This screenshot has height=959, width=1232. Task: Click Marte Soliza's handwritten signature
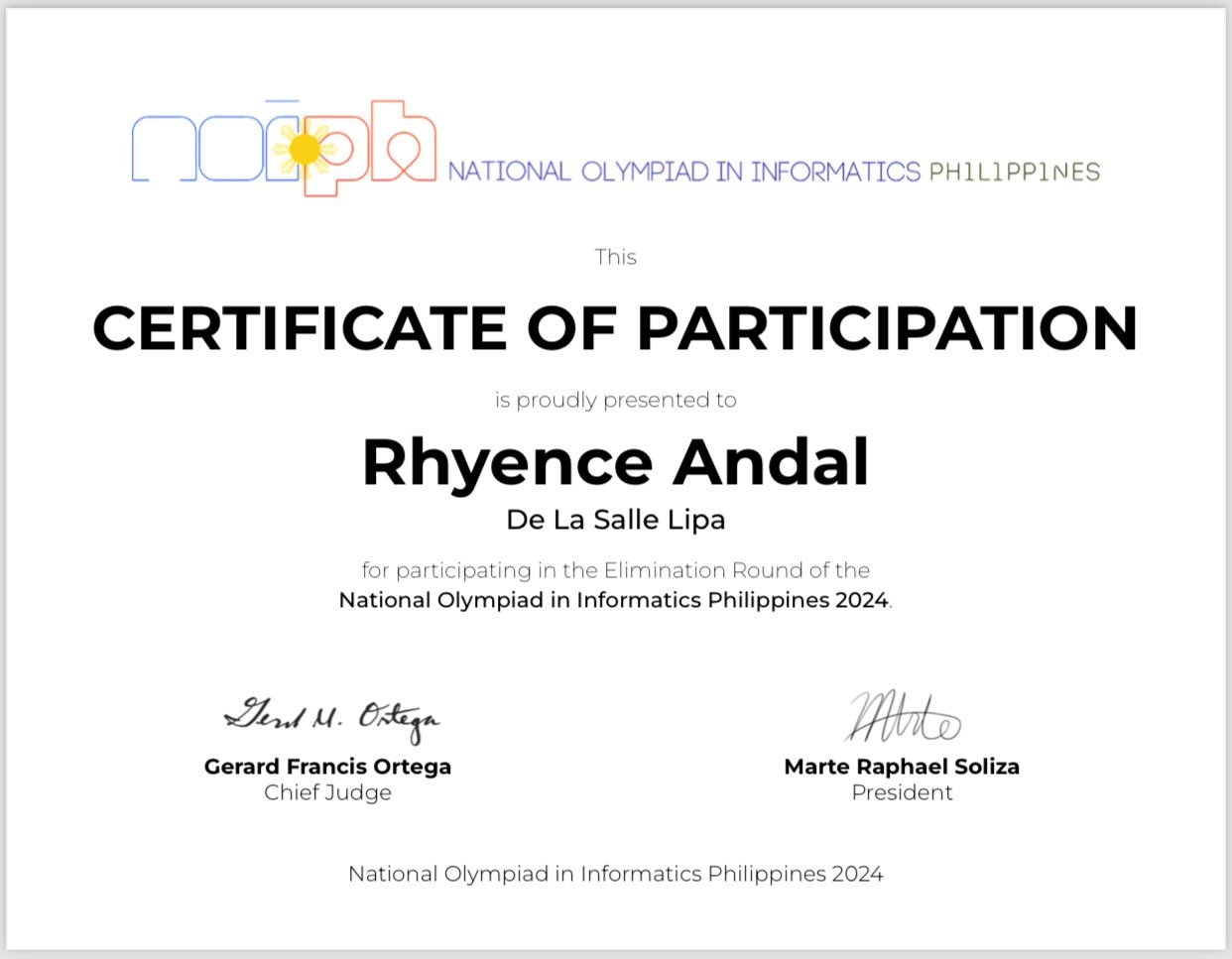click(903, 716)
